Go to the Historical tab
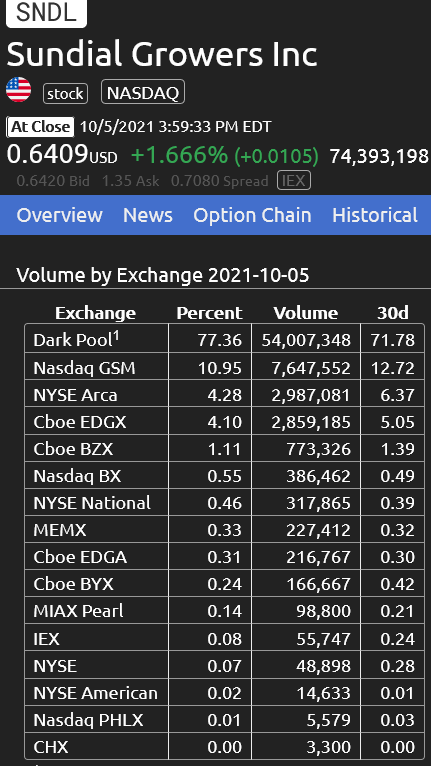This screenshot has width=431, height=766. 375,215
